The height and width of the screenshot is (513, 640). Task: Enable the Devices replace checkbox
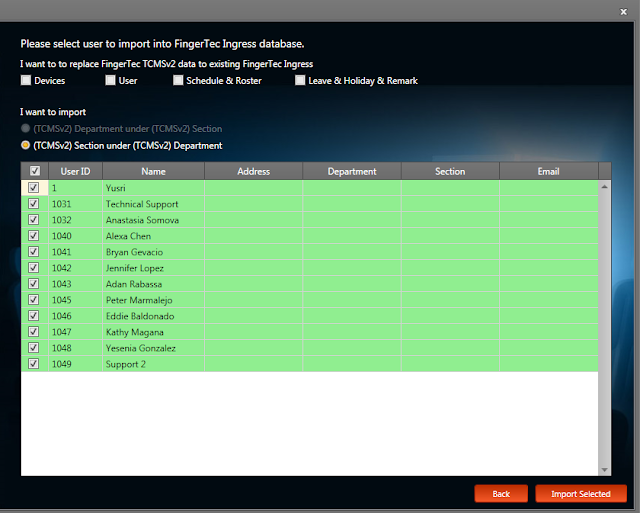26,80
